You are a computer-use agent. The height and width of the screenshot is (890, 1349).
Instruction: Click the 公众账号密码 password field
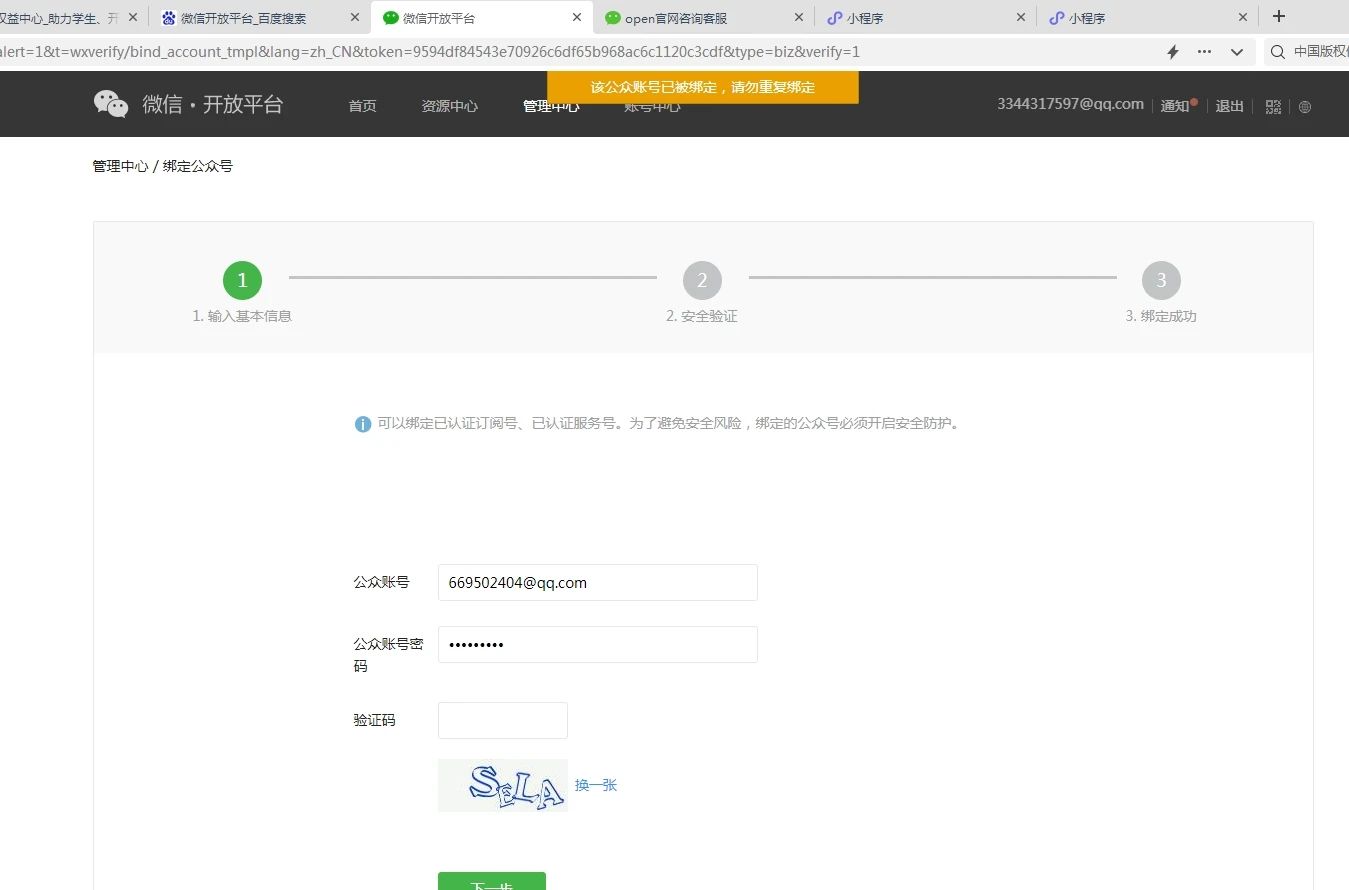tap(597, 644)
